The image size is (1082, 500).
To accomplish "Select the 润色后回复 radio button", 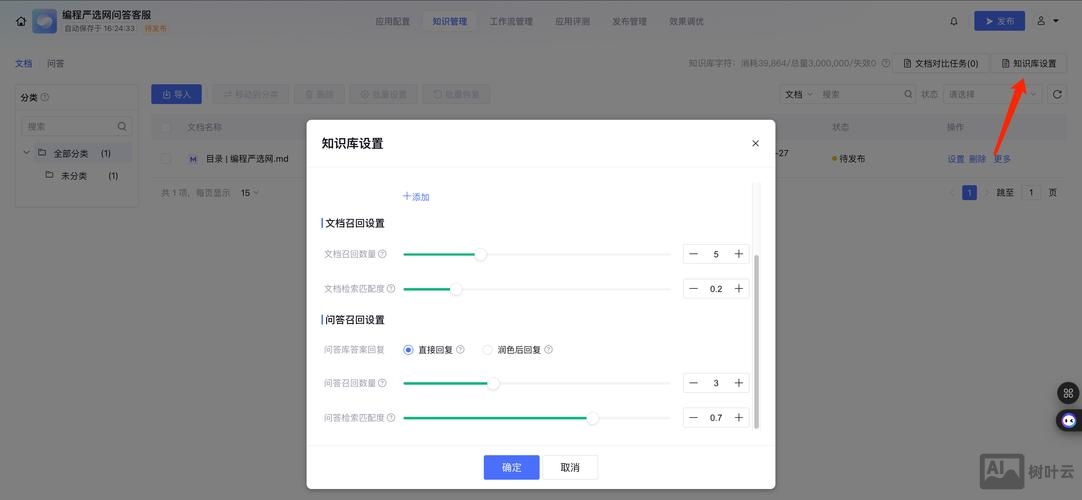I will (x=488, y=350).
